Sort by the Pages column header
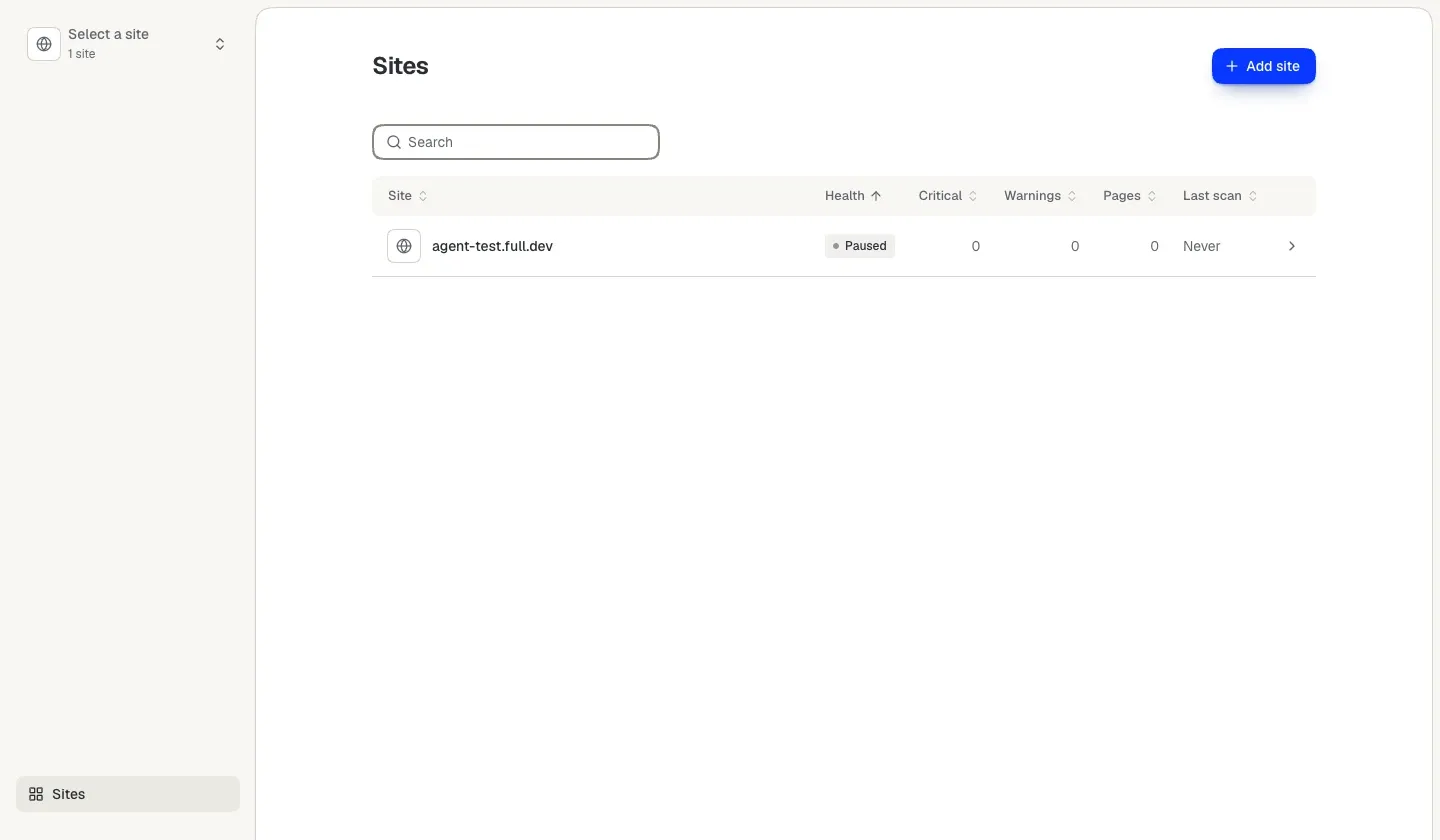Screen dimensions: 1440x840 pyautogui.click(x=1130, y=196)
